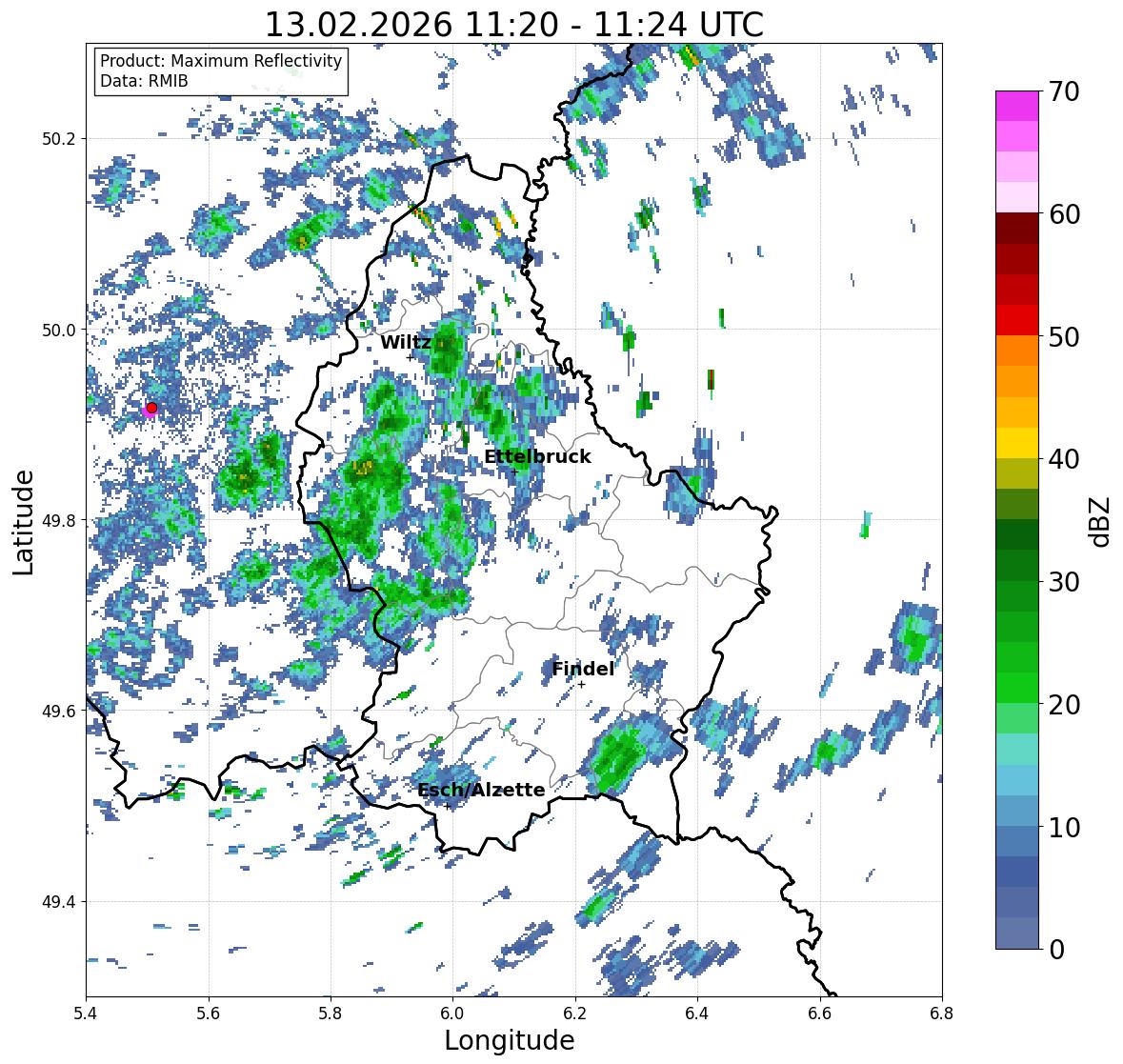1123x1064 pixels.
Task: Click the longitude tick label 6.2
Action: [575, 1014]
